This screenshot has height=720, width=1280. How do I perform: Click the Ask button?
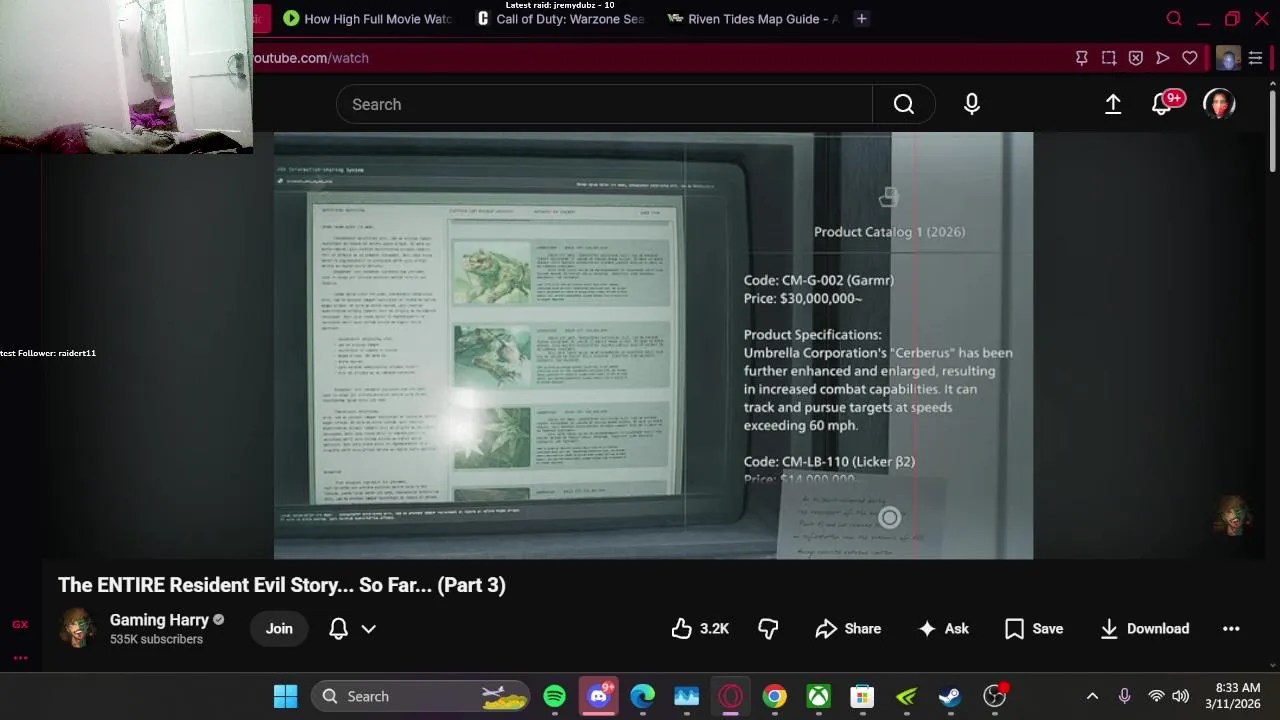pos(943,628)
